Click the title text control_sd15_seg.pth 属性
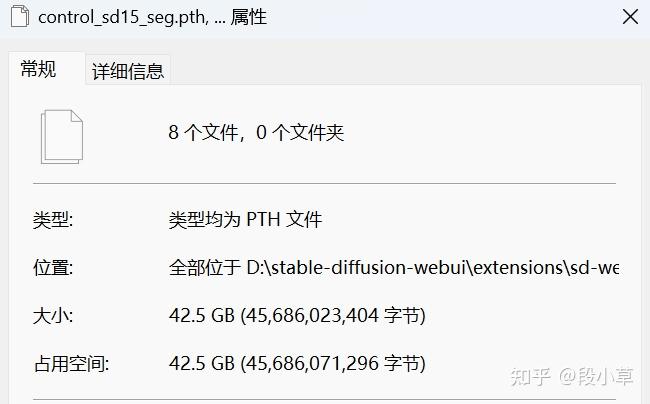This screenshot has width=650, height=404. coord(152,17)
